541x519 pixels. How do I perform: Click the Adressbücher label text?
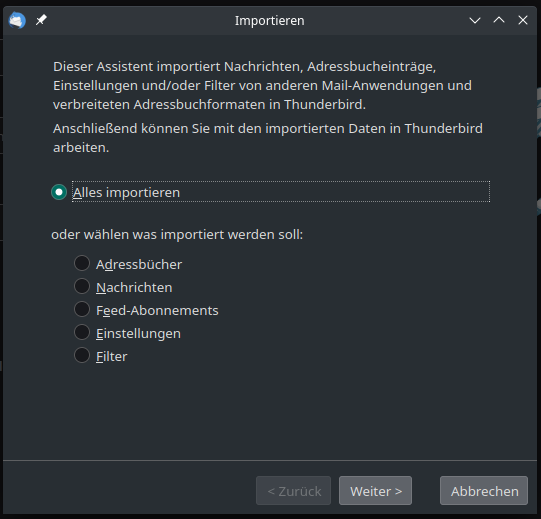click(139, 265)
